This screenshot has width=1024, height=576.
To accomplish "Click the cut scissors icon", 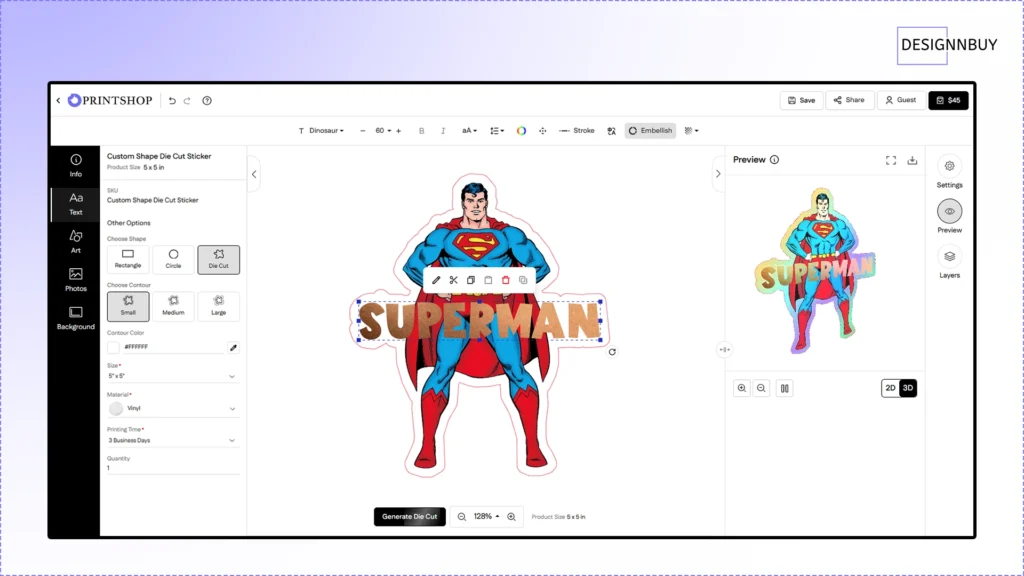I will point(453,280).
